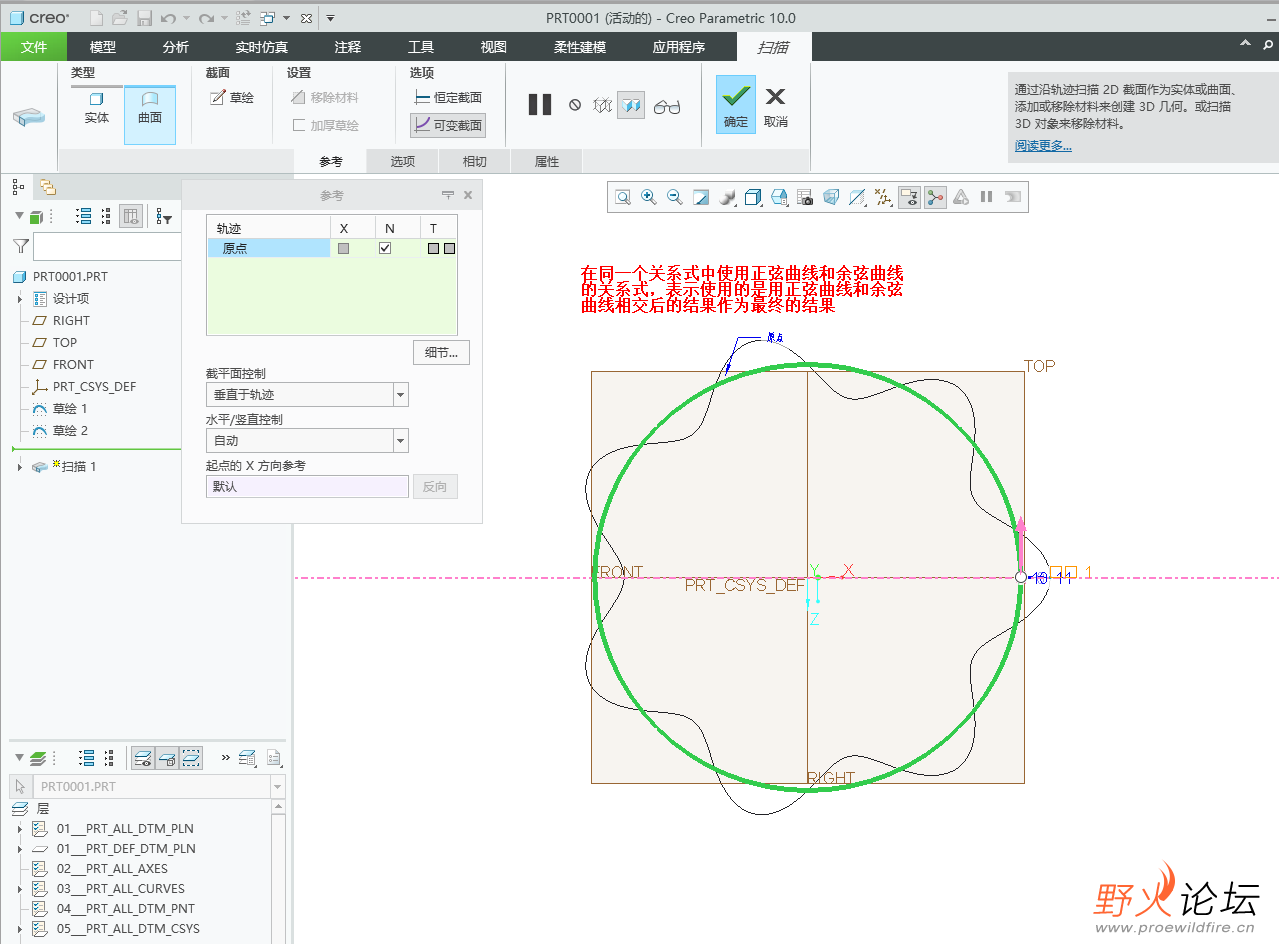Check the N checkbox for 原点 trajectory
The height and width of the screenshot is (944, 1279).
click(385, 248)
